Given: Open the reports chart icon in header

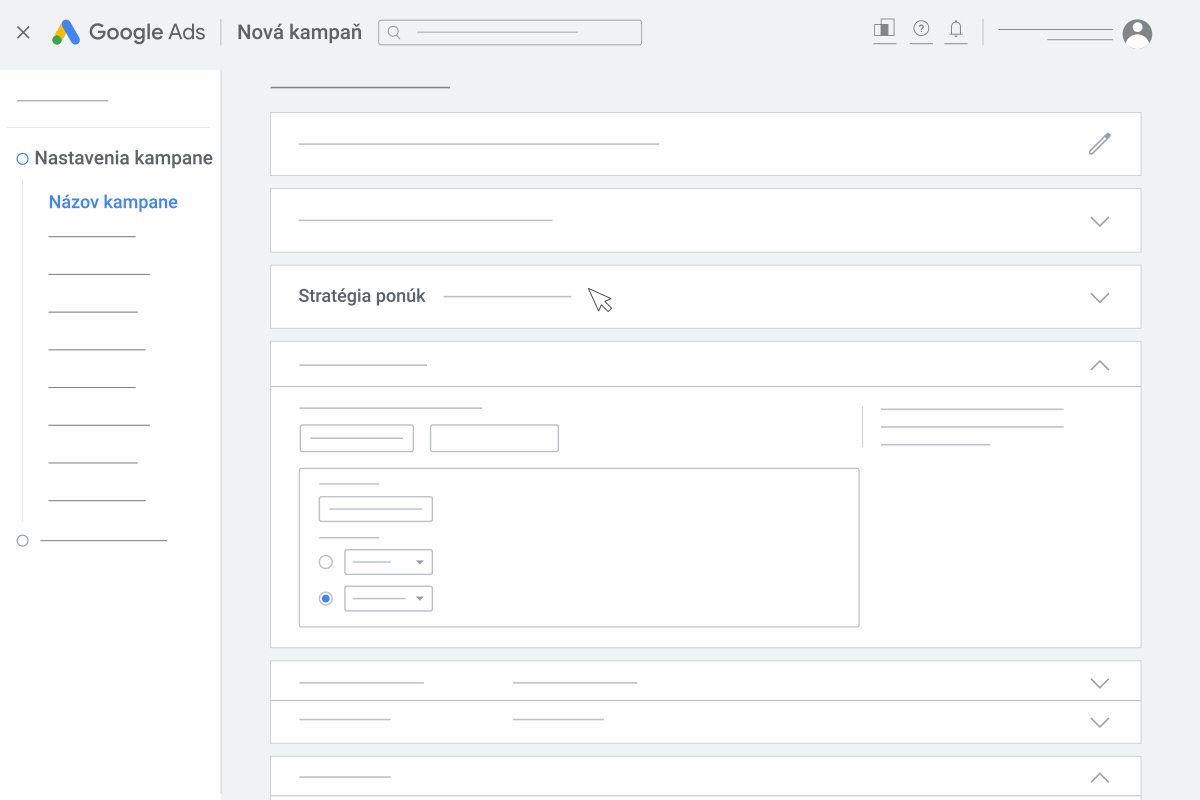Looking at the screenshot, I should click(884, 30).
